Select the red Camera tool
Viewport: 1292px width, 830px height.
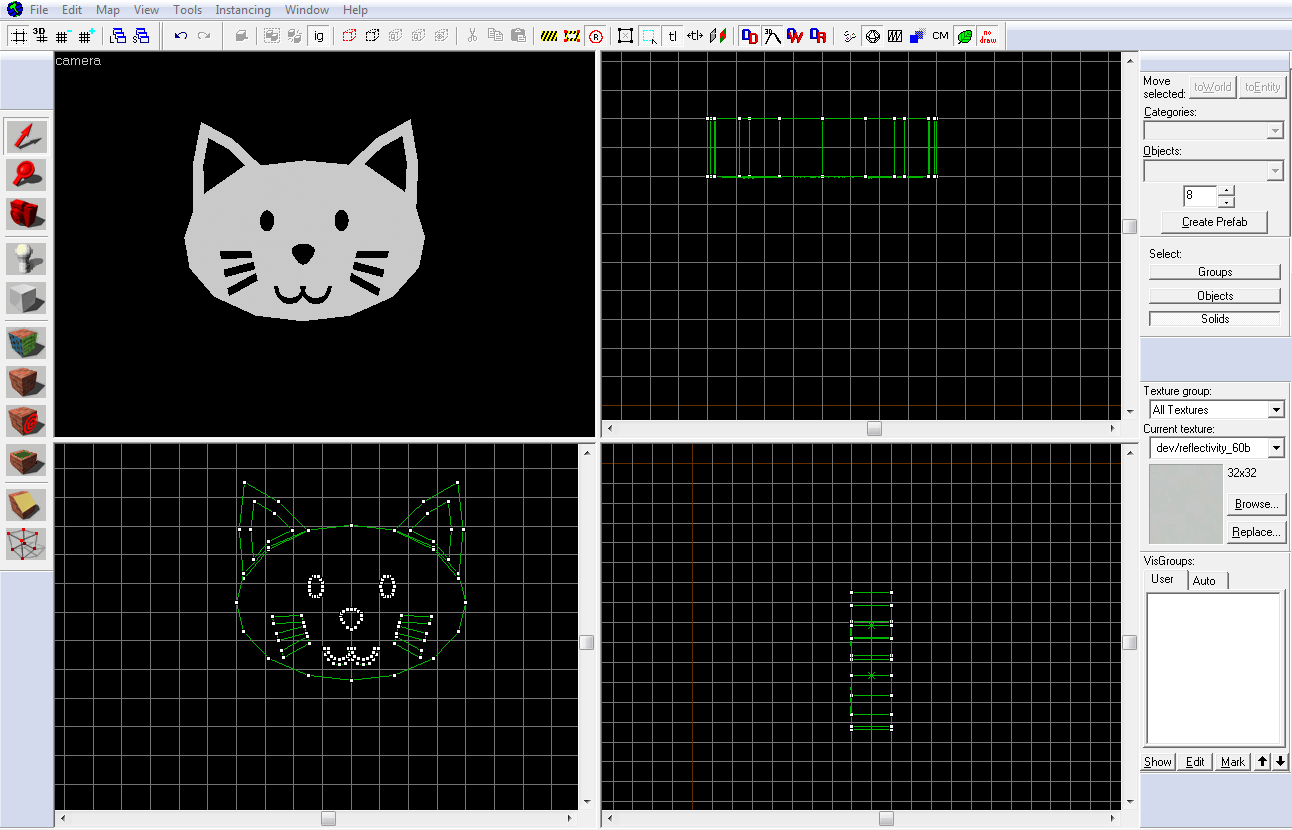[x=26, y=213]
